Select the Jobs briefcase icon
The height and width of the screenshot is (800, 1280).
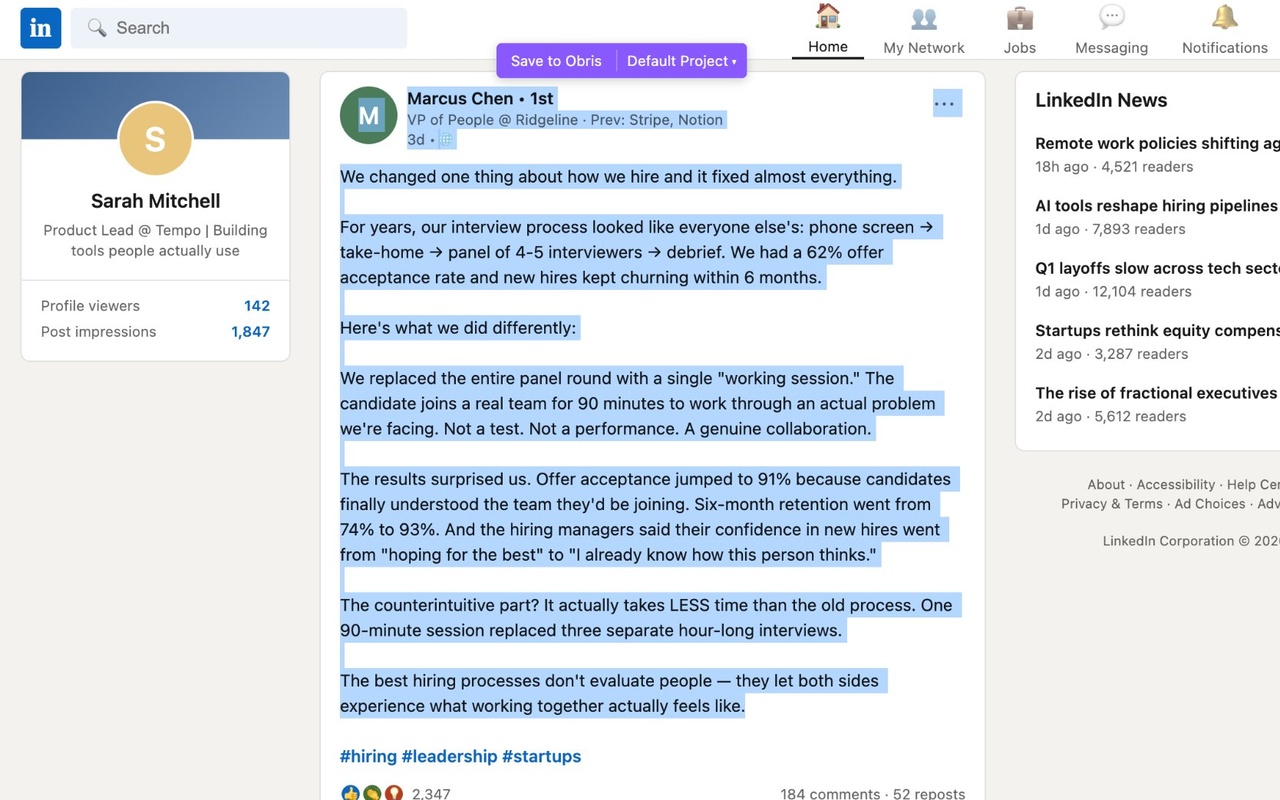(x=1019, y=17)
